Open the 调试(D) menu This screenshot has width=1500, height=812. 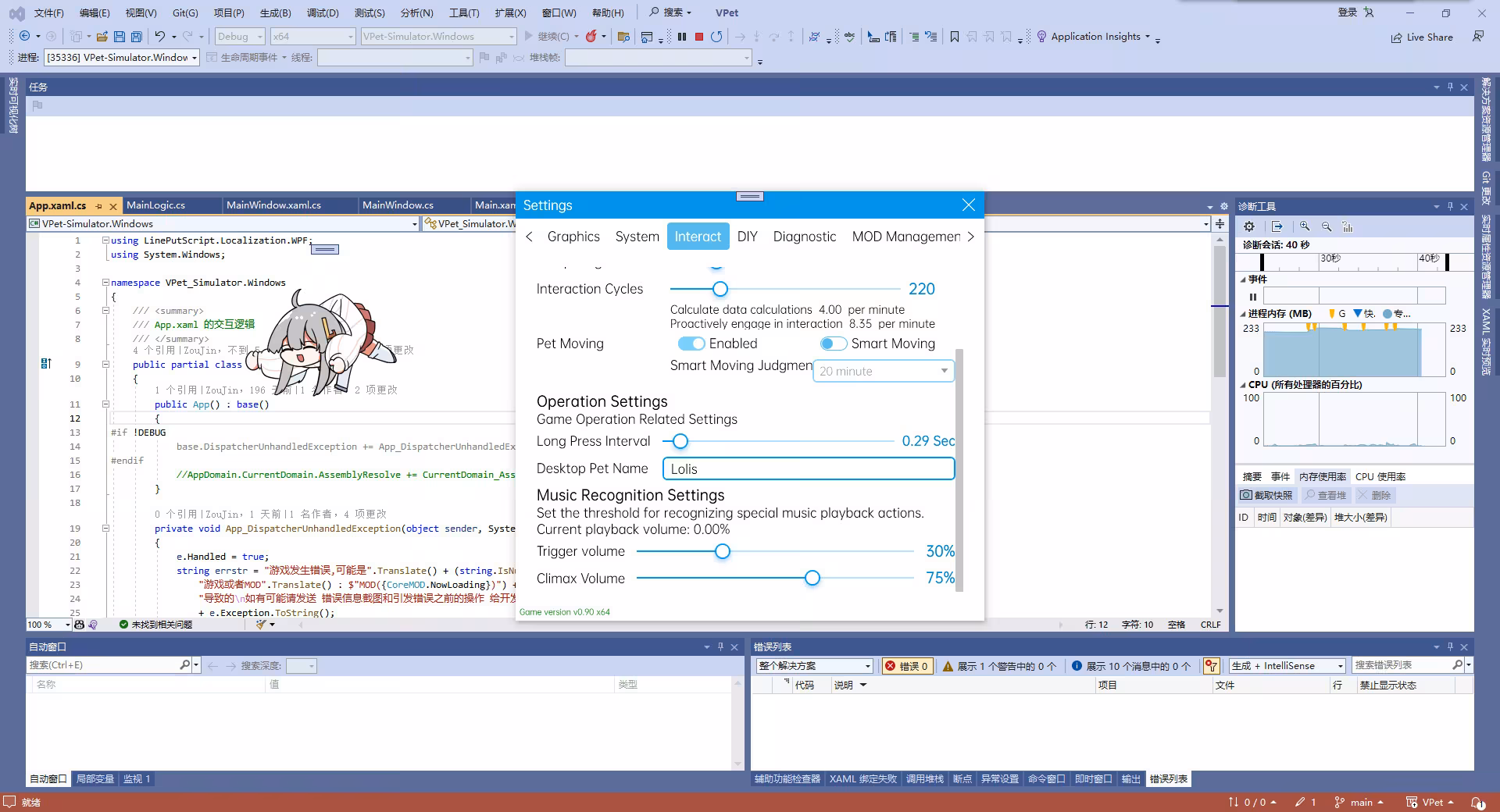click(x=323, y=12)
